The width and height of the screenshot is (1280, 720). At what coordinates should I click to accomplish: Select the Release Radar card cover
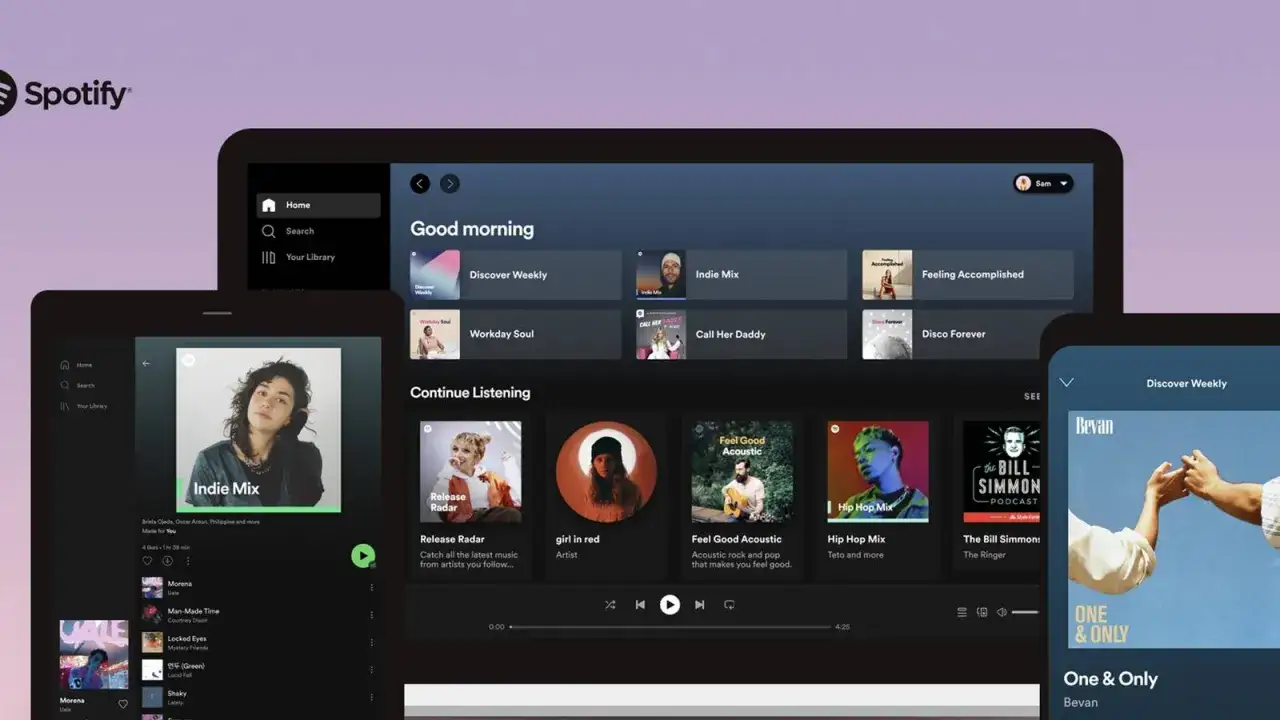pos(470,472)
